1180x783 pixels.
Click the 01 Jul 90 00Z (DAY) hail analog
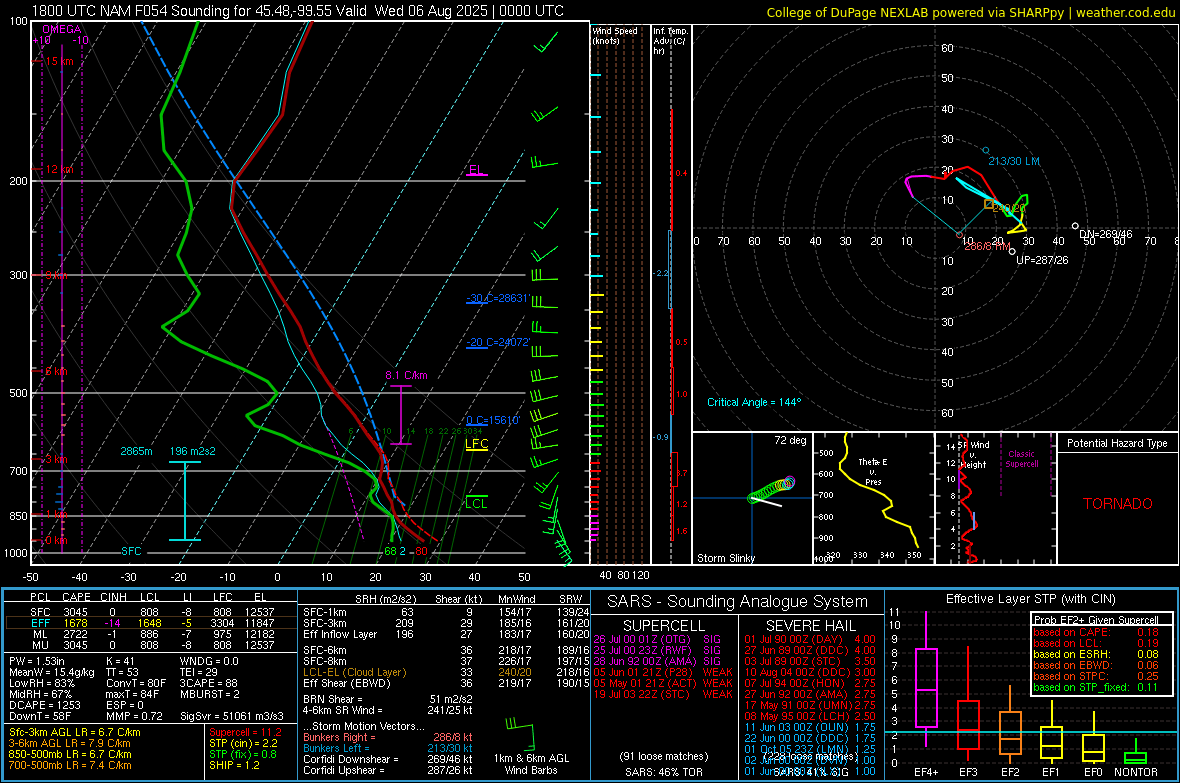[x=810, y=639]
